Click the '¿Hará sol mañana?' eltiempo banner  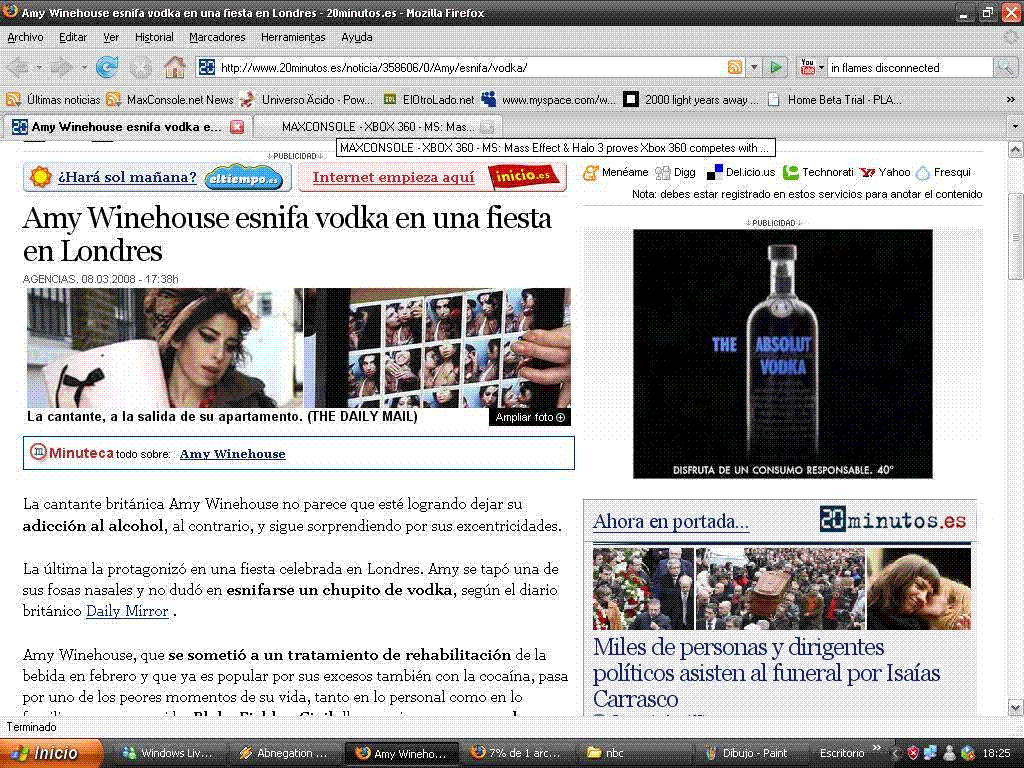point(157,177)
